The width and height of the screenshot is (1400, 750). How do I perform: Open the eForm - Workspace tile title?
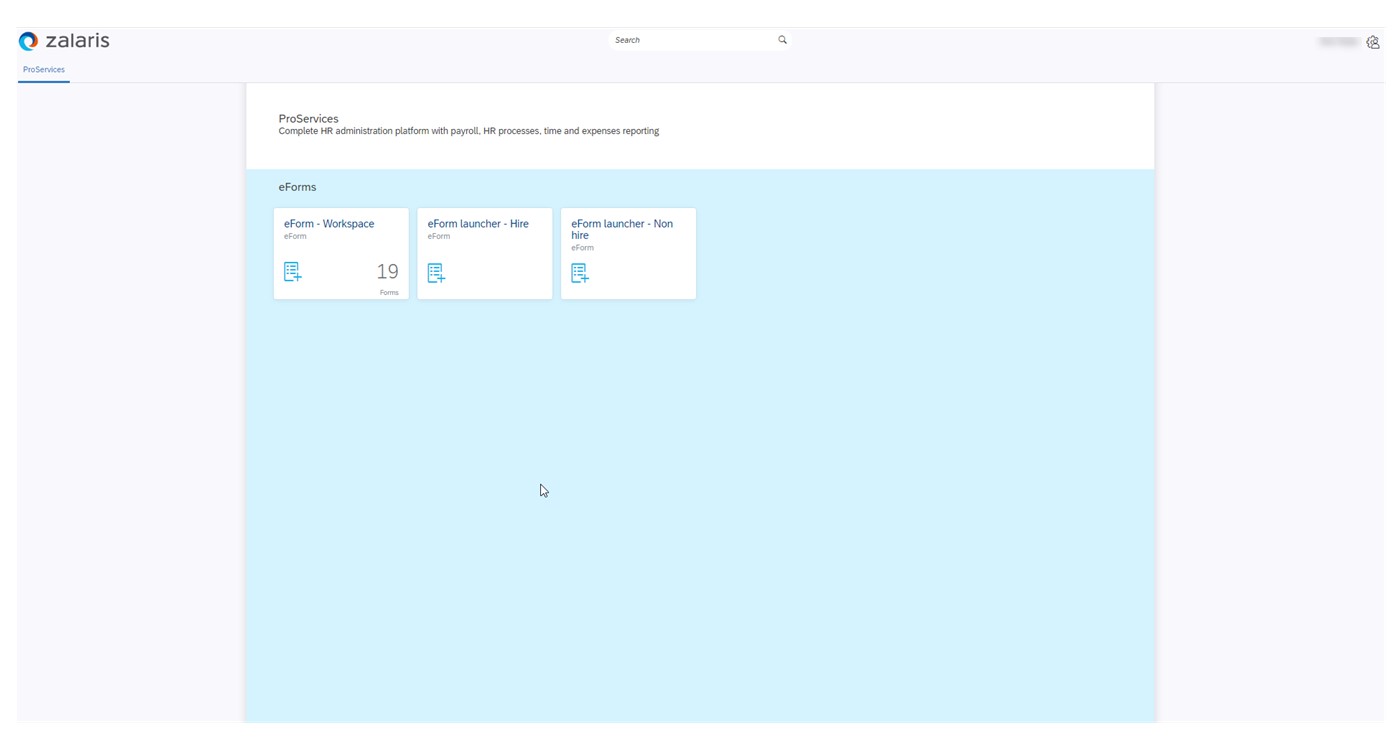tap(329, 224)
